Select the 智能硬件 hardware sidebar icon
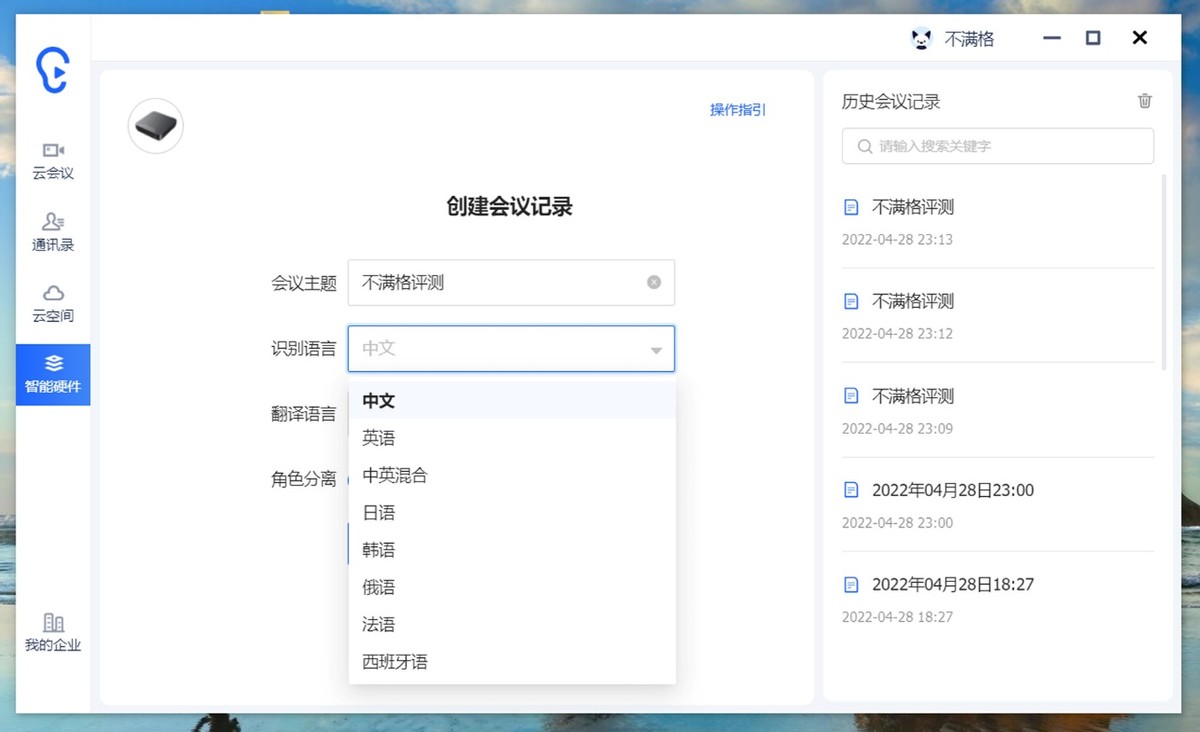This screenshot has width=1200, height=732. tap(53, 374)
